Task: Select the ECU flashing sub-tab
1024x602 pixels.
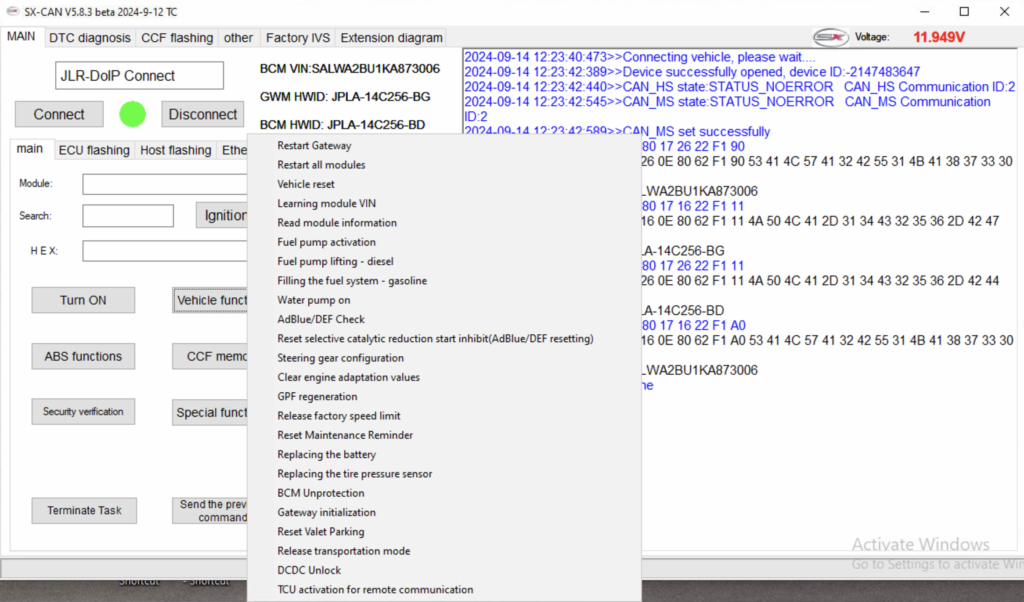Action: click(94, 150)
